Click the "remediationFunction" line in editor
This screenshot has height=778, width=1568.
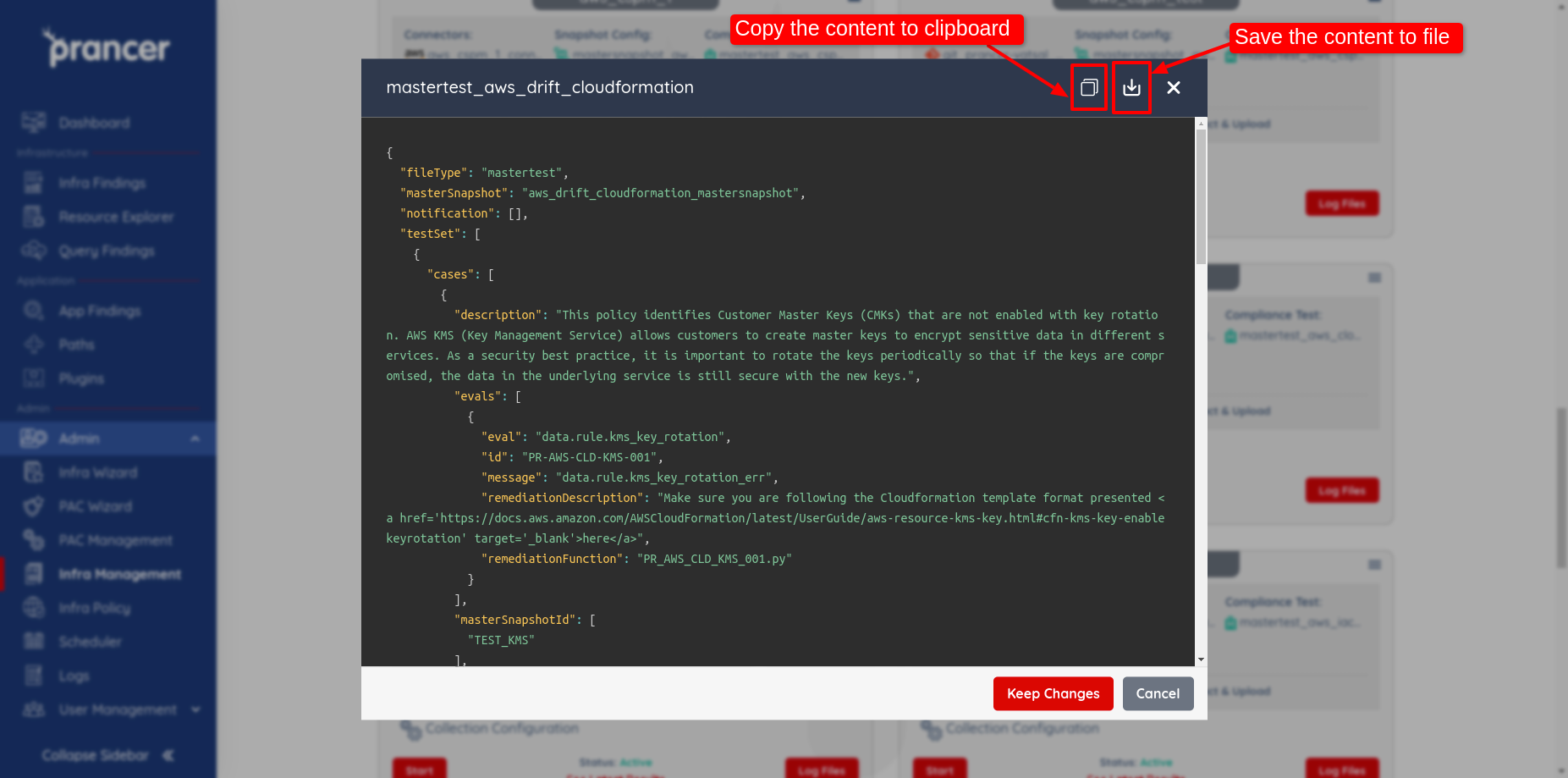tap(636, 559)
